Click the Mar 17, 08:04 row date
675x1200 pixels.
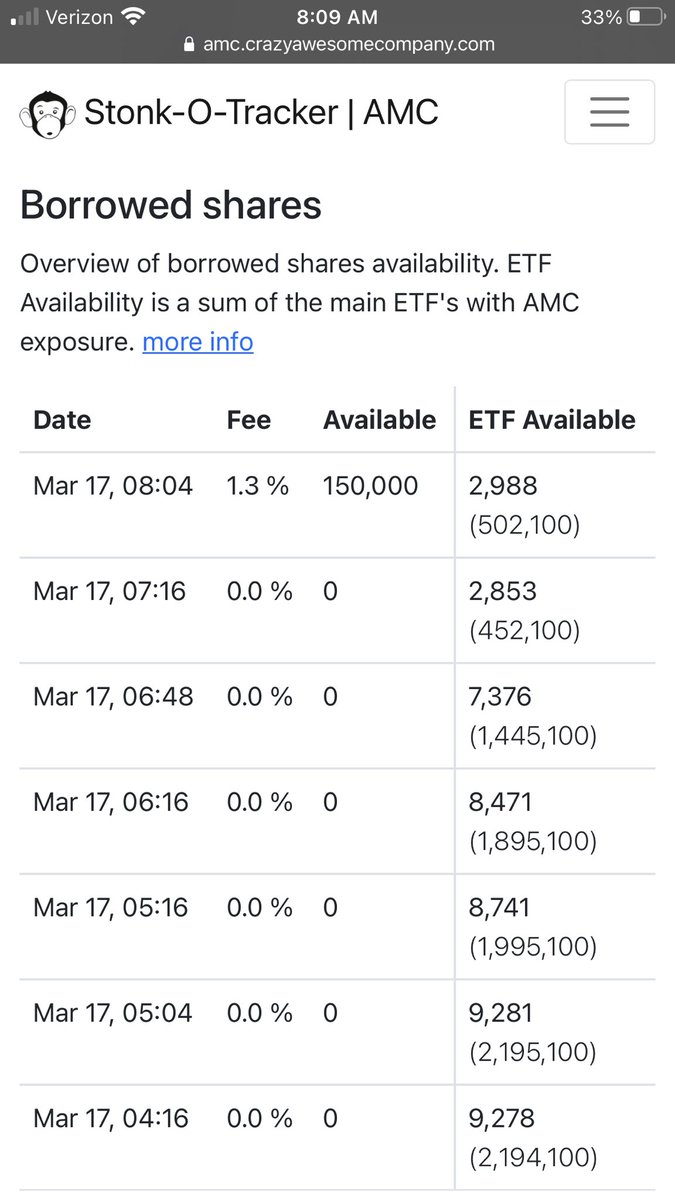tap(113, 486)
